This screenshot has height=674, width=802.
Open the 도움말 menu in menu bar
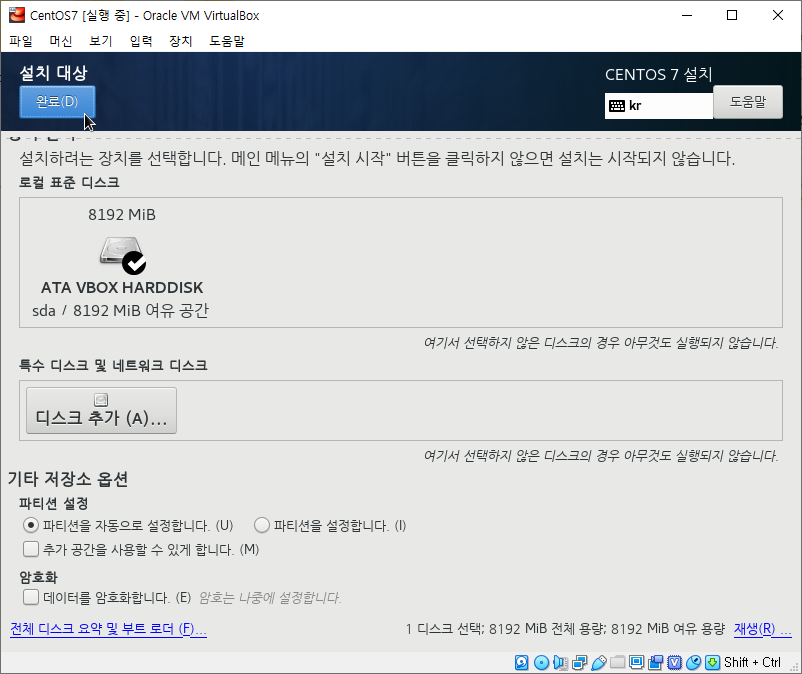point(227,41)
